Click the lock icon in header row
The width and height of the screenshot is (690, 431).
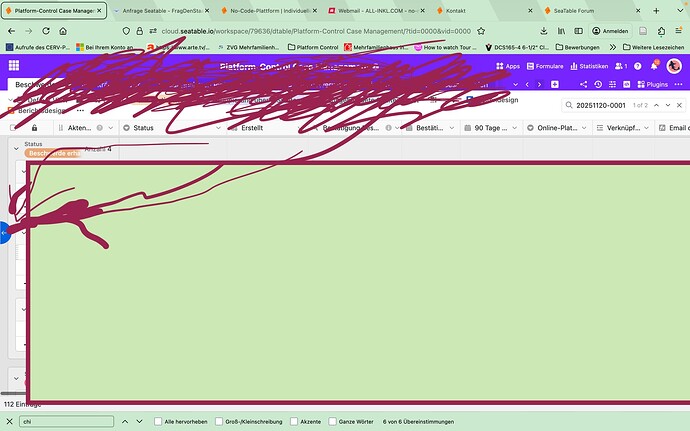[x=34, y=128]
